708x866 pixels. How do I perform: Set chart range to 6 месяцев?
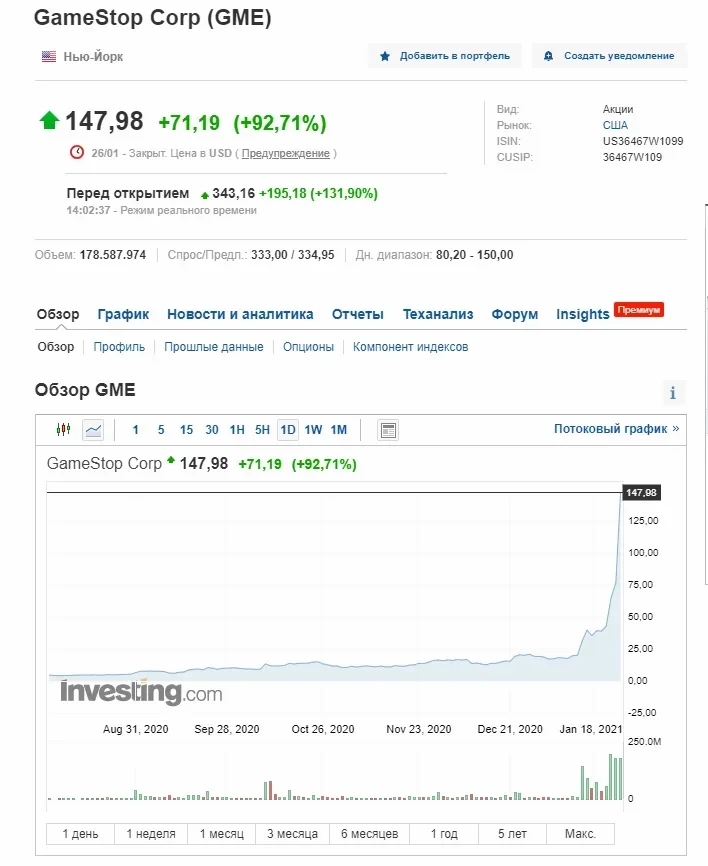[369, 834]
